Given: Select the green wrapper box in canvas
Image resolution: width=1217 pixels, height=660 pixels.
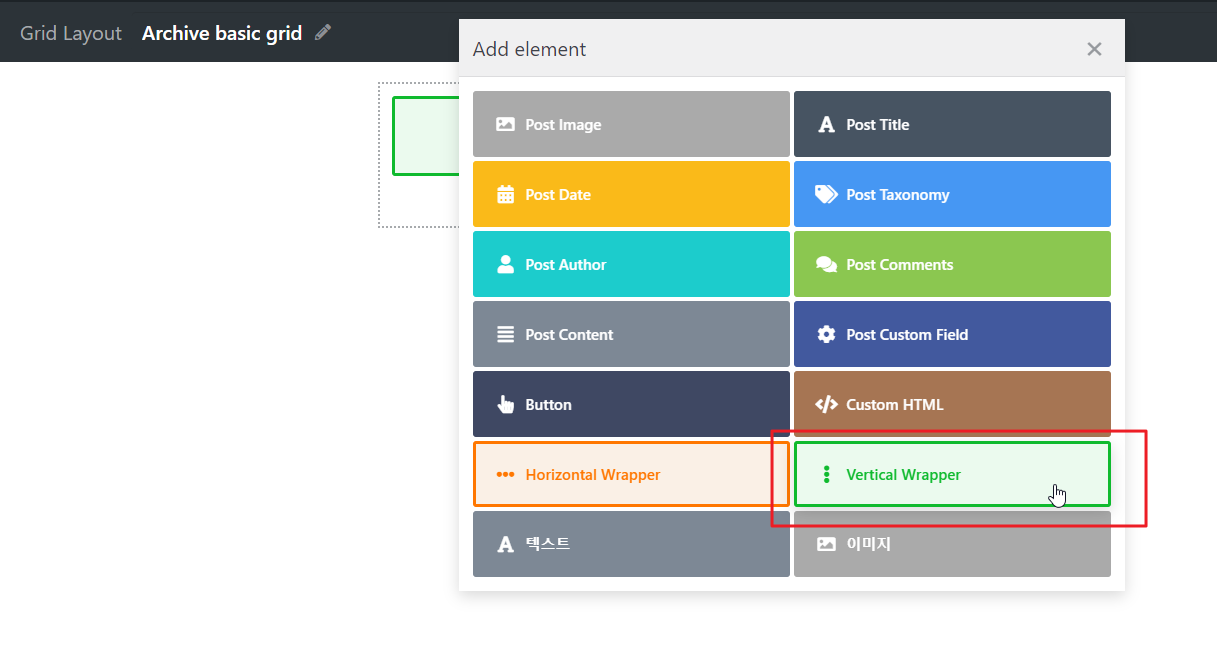Looking at the screenshot, I should click(425, 136).
